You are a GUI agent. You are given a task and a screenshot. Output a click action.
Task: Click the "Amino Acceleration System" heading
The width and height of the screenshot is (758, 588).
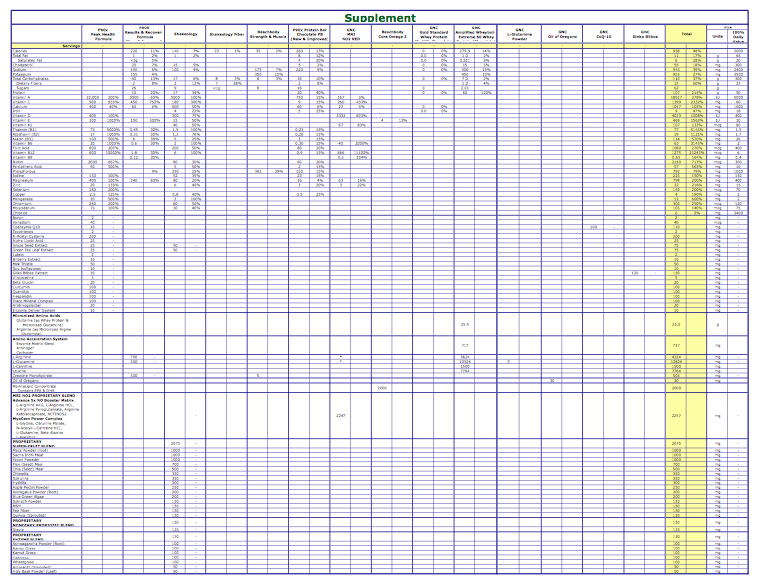click(x=40, y=339)
